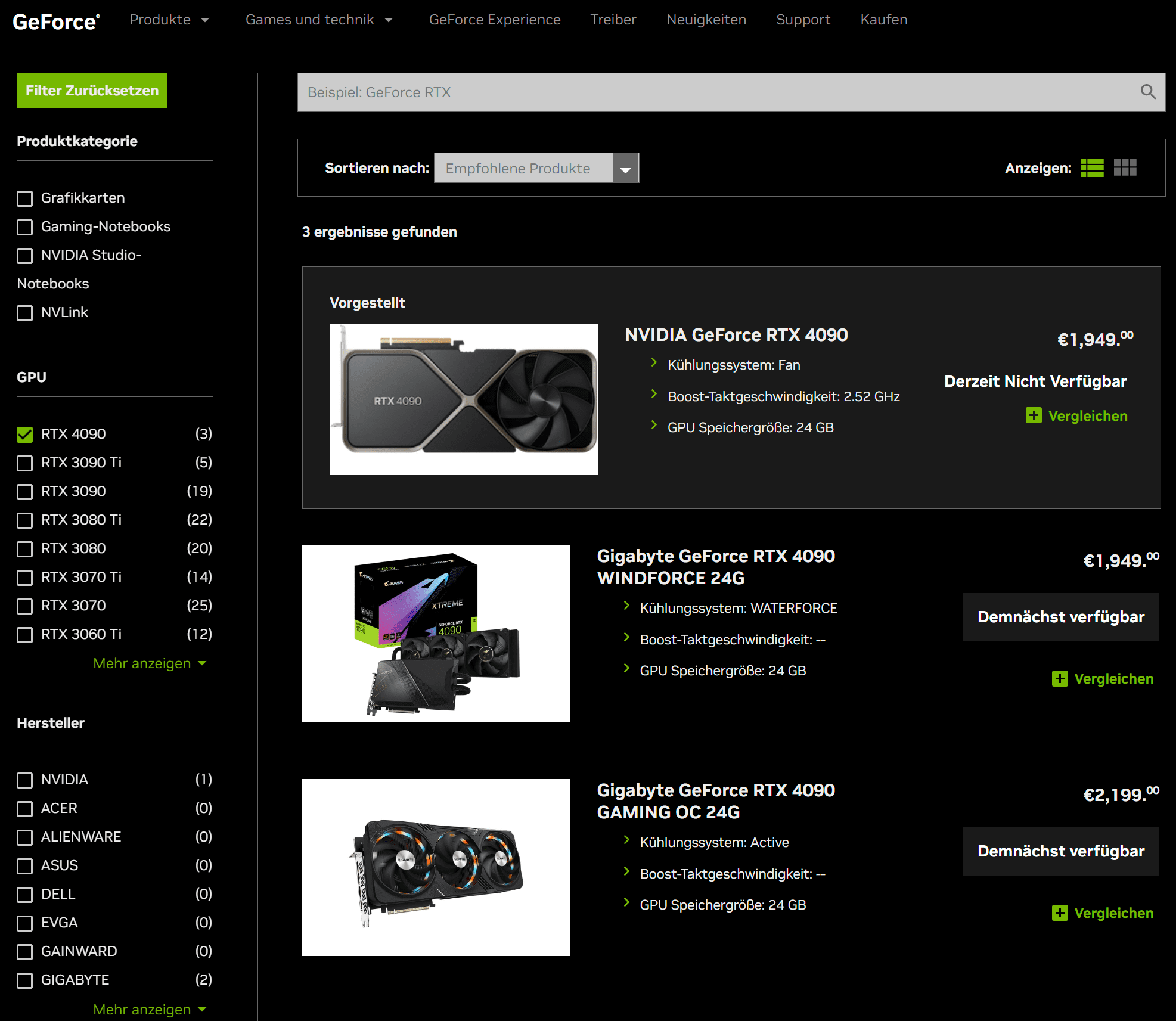The width and height of the screenshot is (1176, 1021).
Task: Click compare plus icon for WINDFORCE 24G
Action: click(1060, 678)
